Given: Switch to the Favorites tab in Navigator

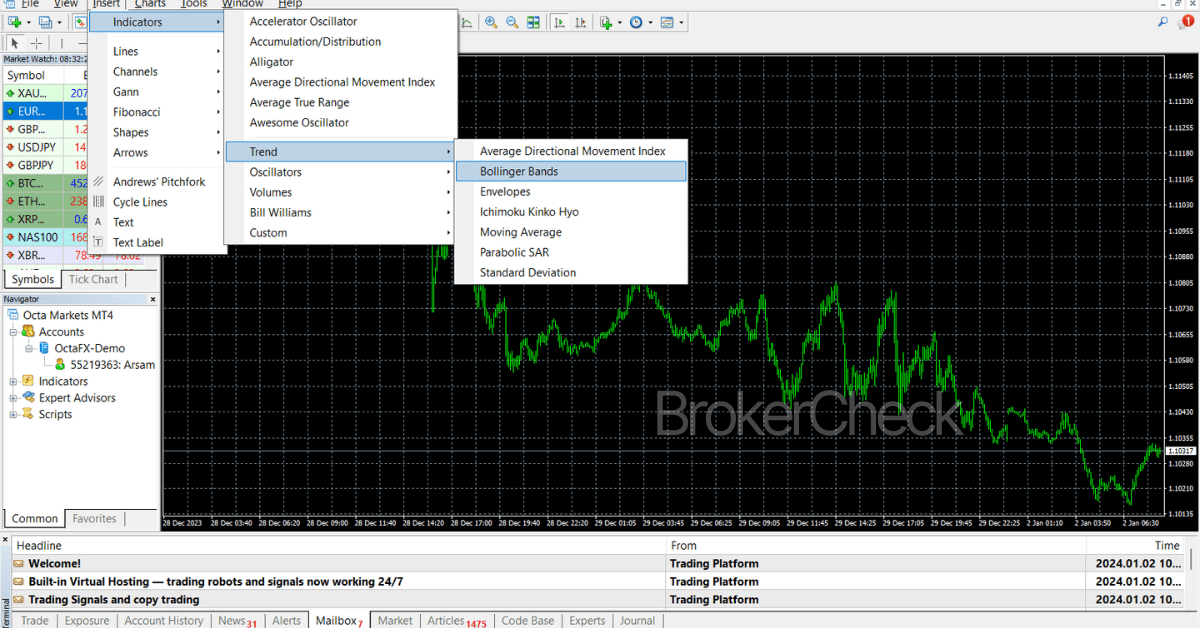Looking at the screenshot, I should pyautogui.click(x=94, y=518).
